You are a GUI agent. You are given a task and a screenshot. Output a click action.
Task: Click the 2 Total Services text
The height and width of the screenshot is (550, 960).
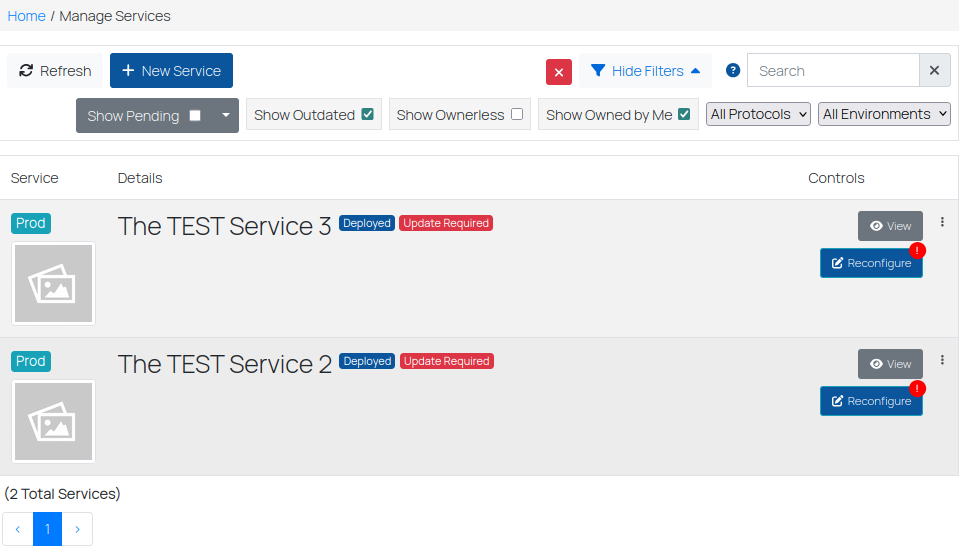pos(62,494)
